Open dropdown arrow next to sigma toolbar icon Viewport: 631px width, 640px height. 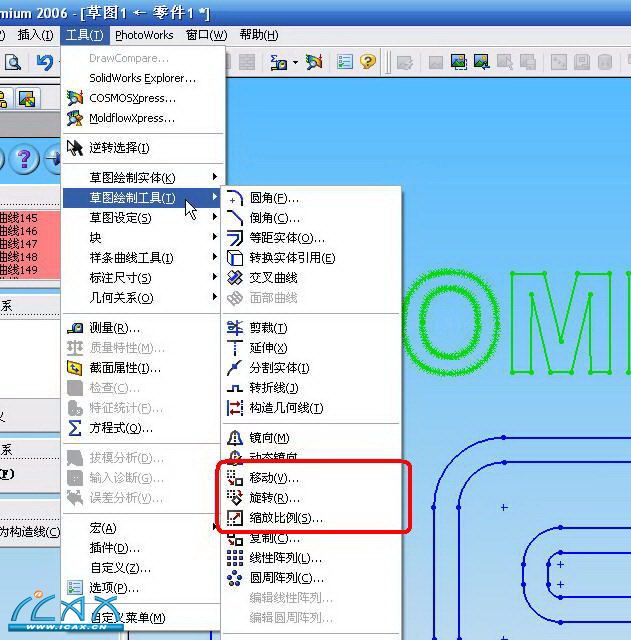(x=295, y=62)
